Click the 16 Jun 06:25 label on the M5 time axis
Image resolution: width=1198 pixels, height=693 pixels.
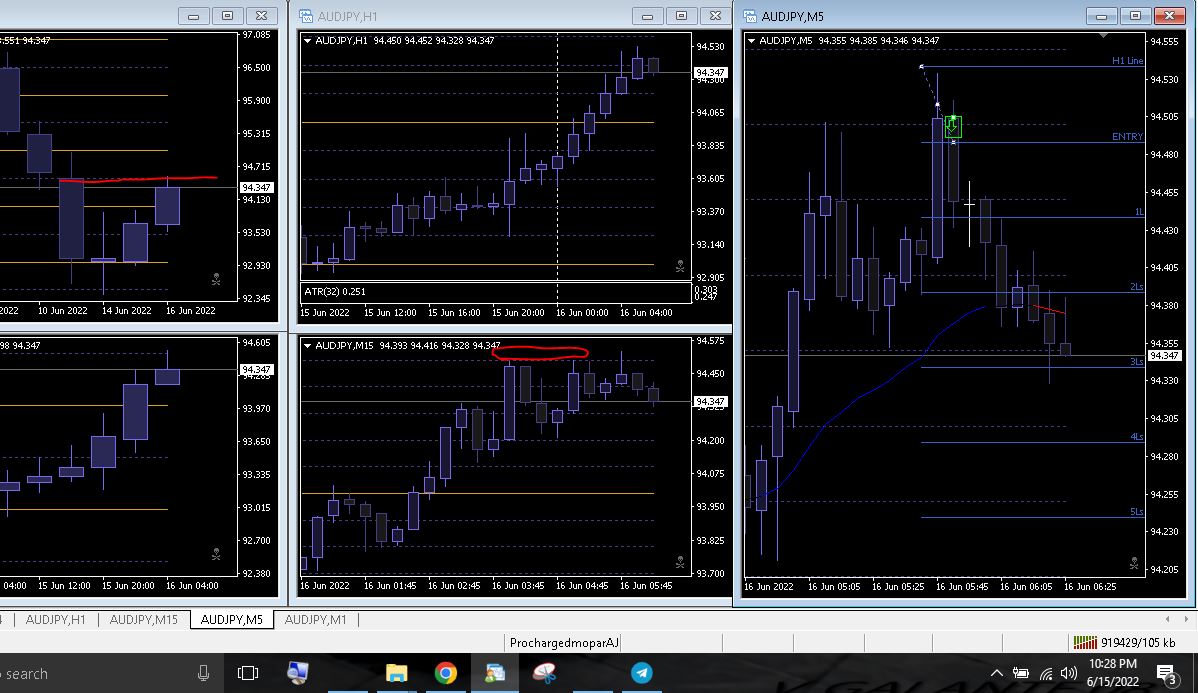coord(1090,586)
